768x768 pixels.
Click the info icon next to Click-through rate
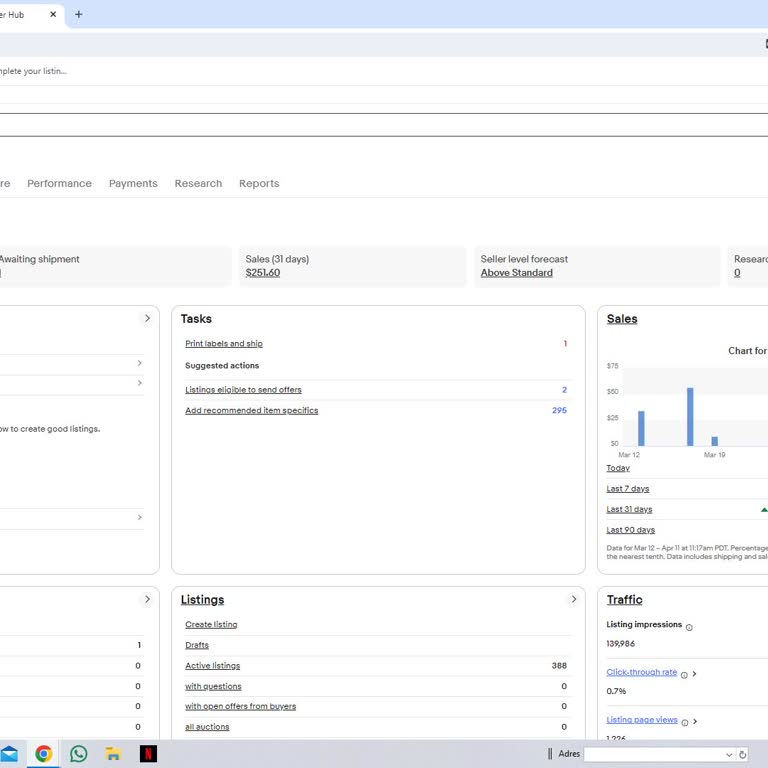coord(684,675)
